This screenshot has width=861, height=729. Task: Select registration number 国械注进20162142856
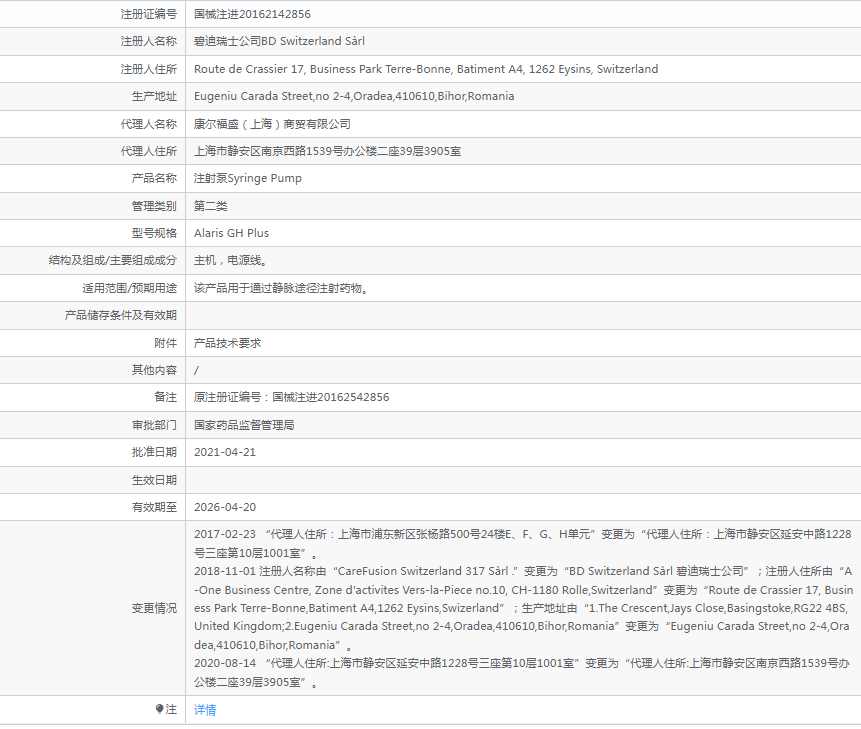pos(252,14)
